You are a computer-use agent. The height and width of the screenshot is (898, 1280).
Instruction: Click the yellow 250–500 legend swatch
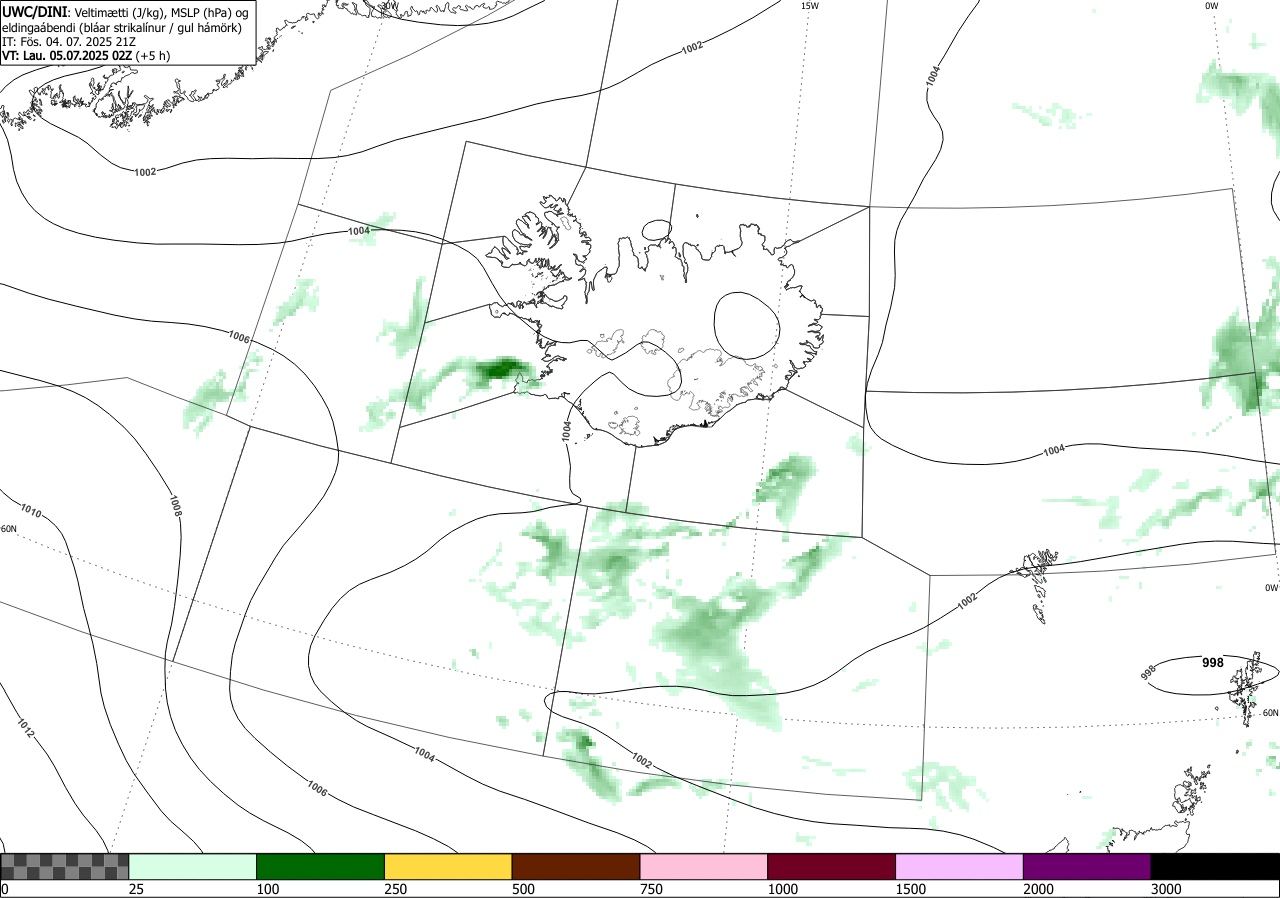(448, 866)
